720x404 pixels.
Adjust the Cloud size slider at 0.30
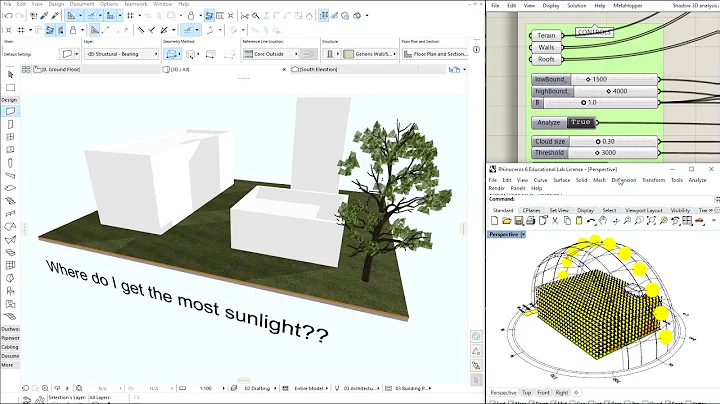click(x=595, y=141)
